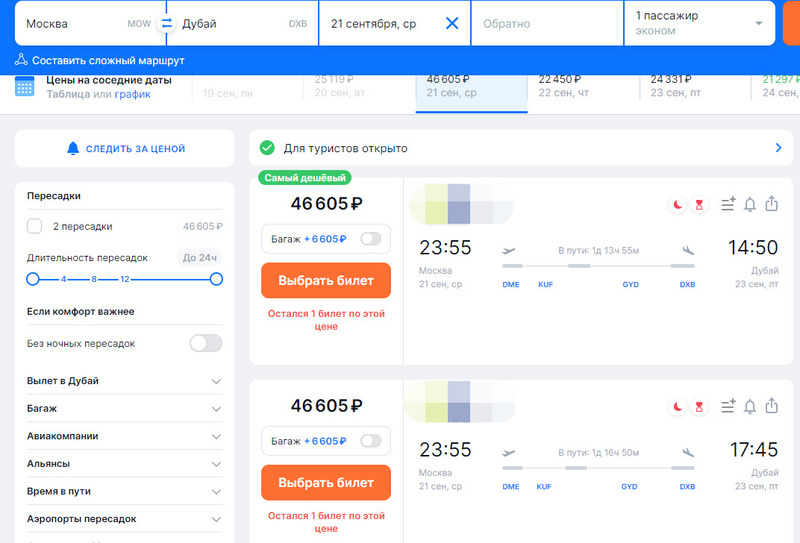Screen dimensions: 800x543
Task: Clear the departure date with X icon
Action: [452, 23]
